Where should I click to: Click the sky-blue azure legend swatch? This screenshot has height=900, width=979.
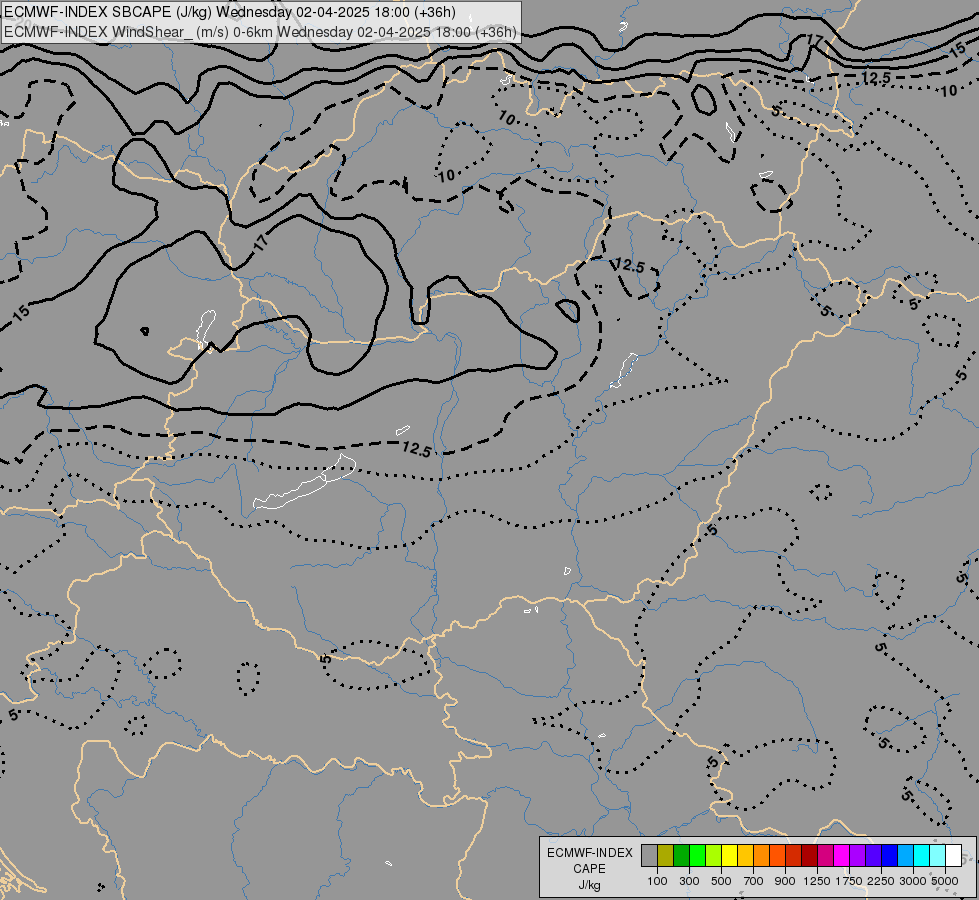pos(905,856)
